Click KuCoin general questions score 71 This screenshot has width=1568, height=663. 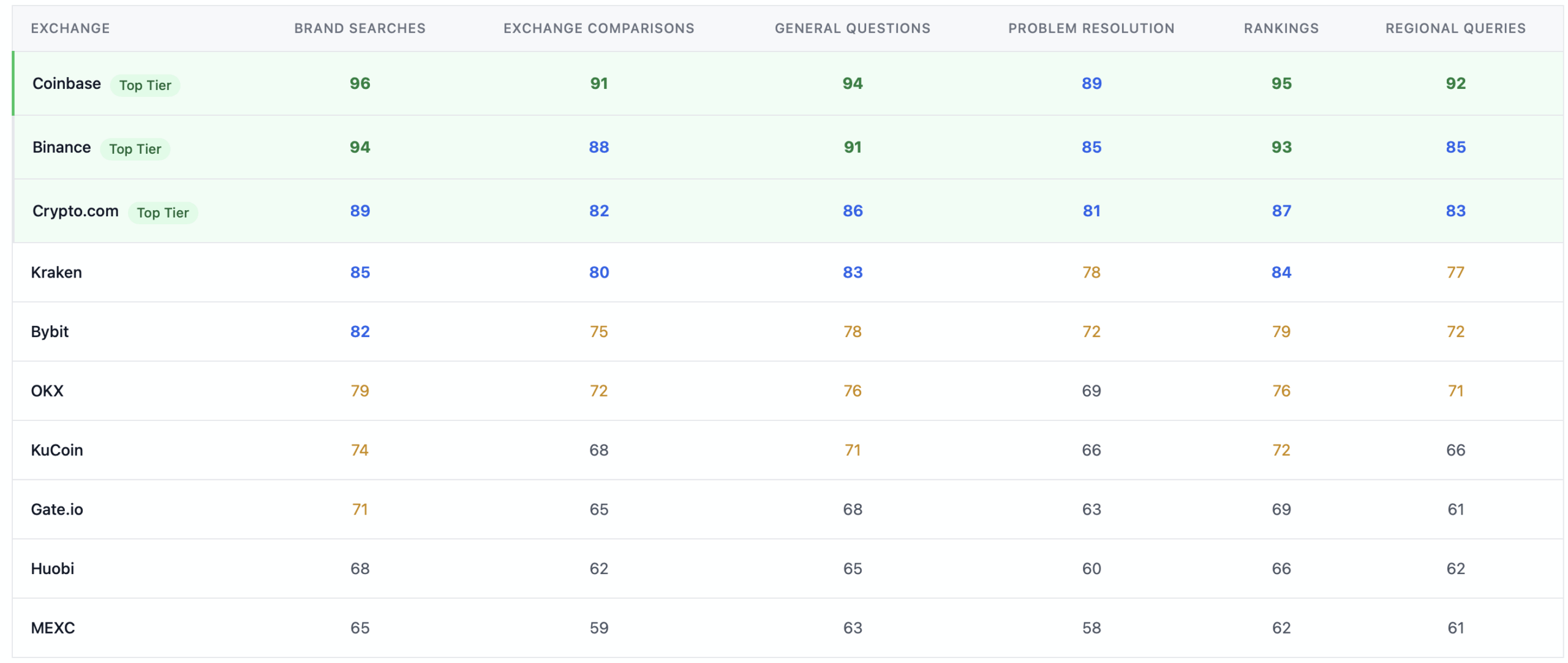click(x=852, y=450)
